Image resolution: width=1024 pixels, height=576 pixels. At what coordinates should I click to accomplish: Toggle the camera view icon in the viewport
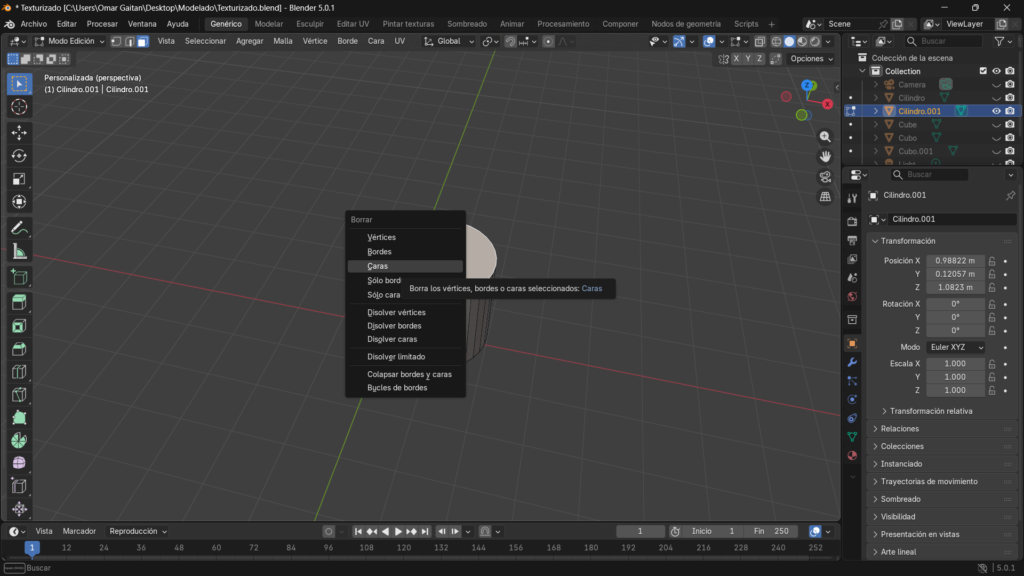tap(825, 177)
